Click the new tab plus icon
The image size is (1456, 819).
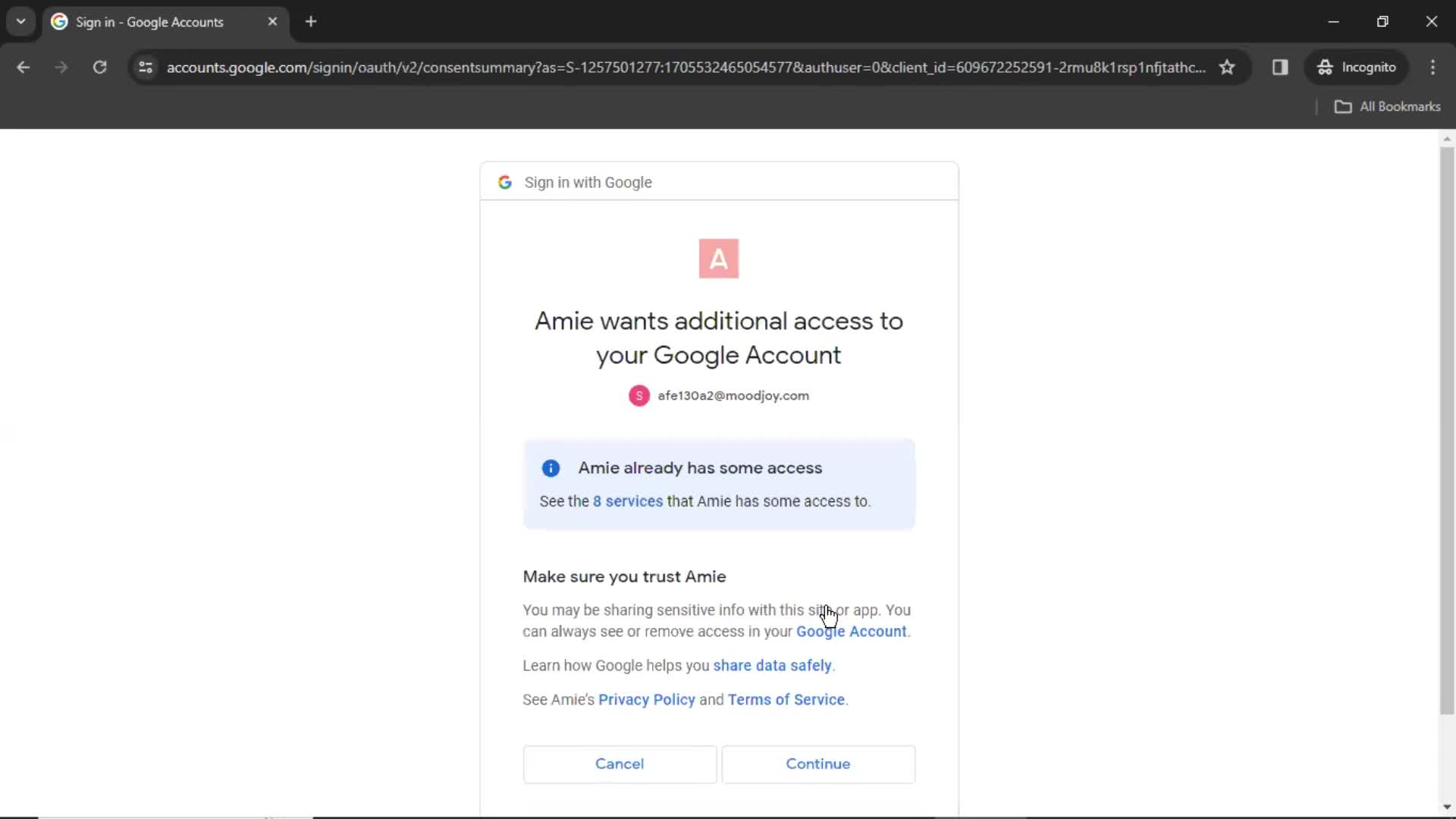(310, 22)
